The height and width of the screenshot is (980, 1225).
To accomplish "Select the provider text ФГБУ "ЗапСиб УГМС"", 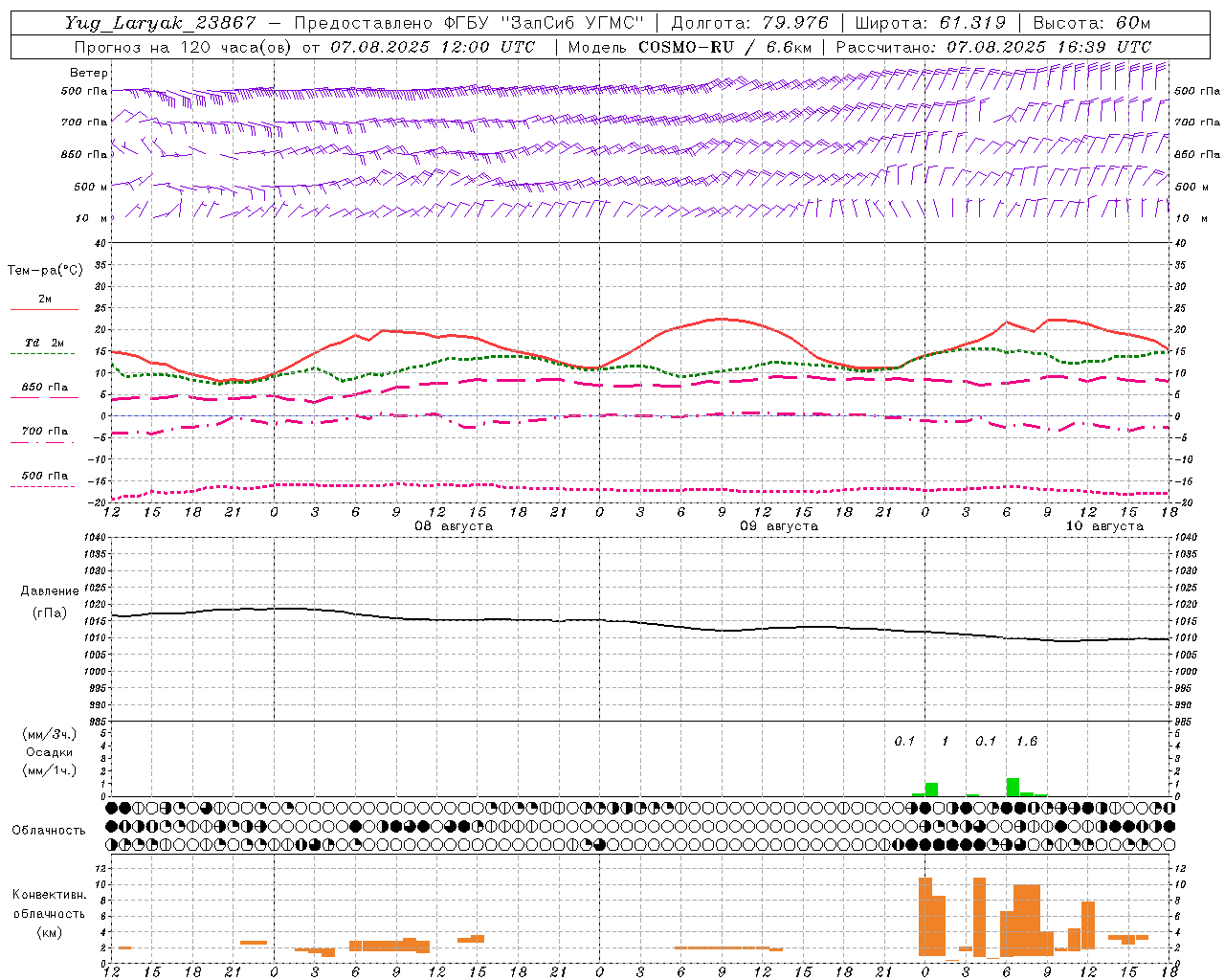I will (542, 23).
